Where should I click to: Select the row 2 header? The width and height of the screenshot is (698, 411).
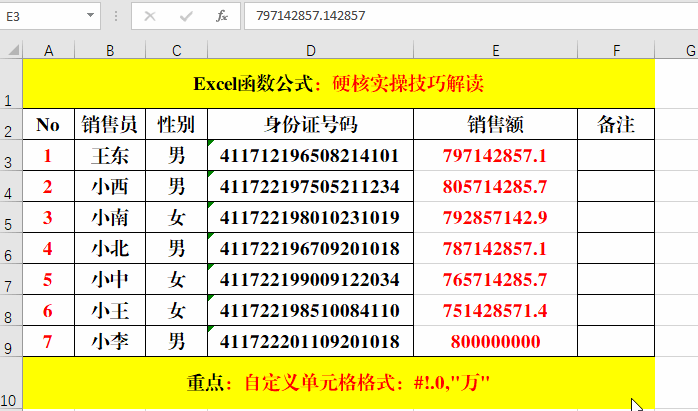tap(11, 125)
